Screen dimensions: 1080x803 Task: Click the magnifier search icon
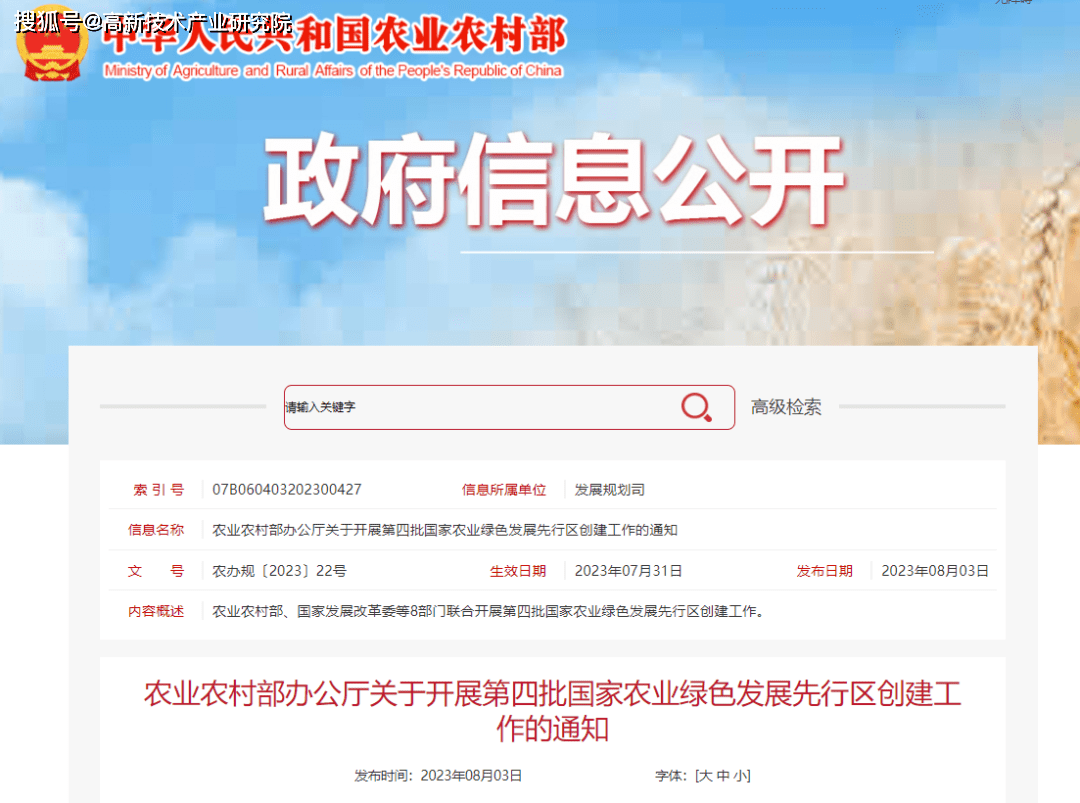coord(696,407)
